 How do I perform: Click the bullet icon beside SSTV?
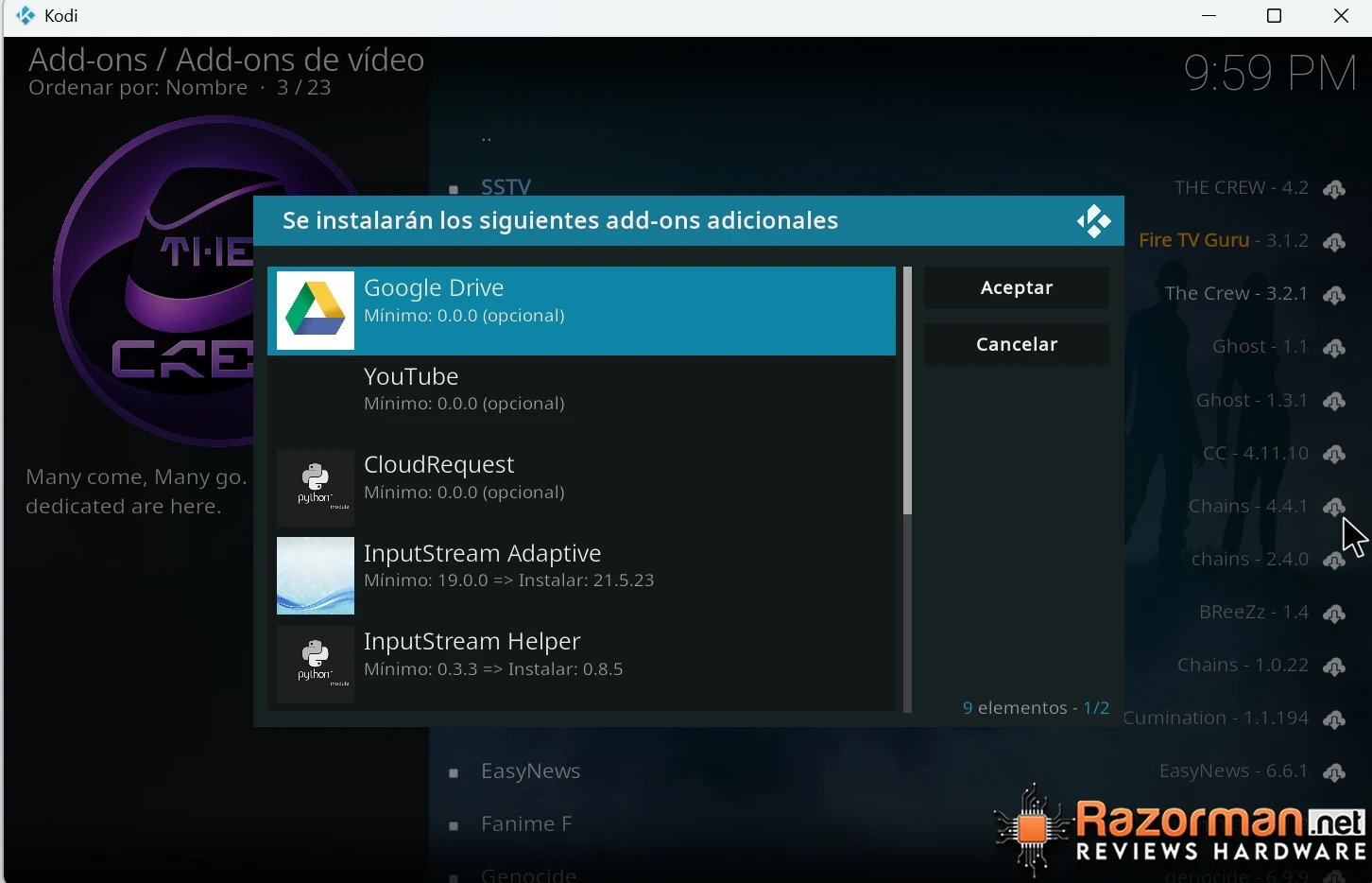[454, 189]
